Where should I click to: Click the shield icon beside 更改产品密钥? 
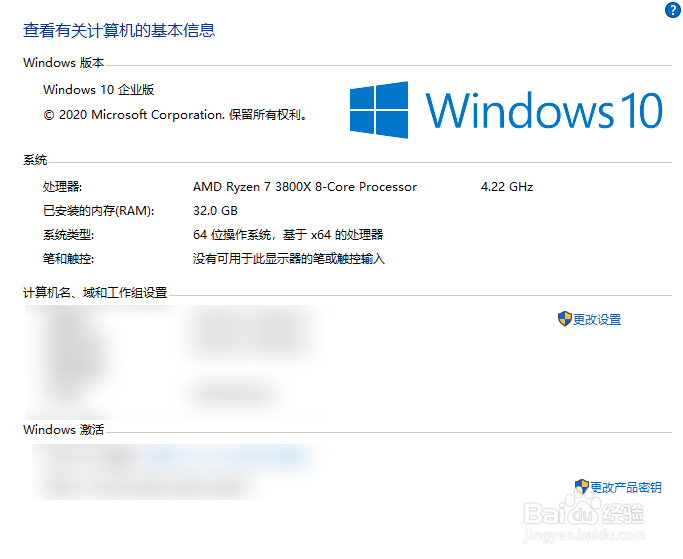[x=582, y=487]
